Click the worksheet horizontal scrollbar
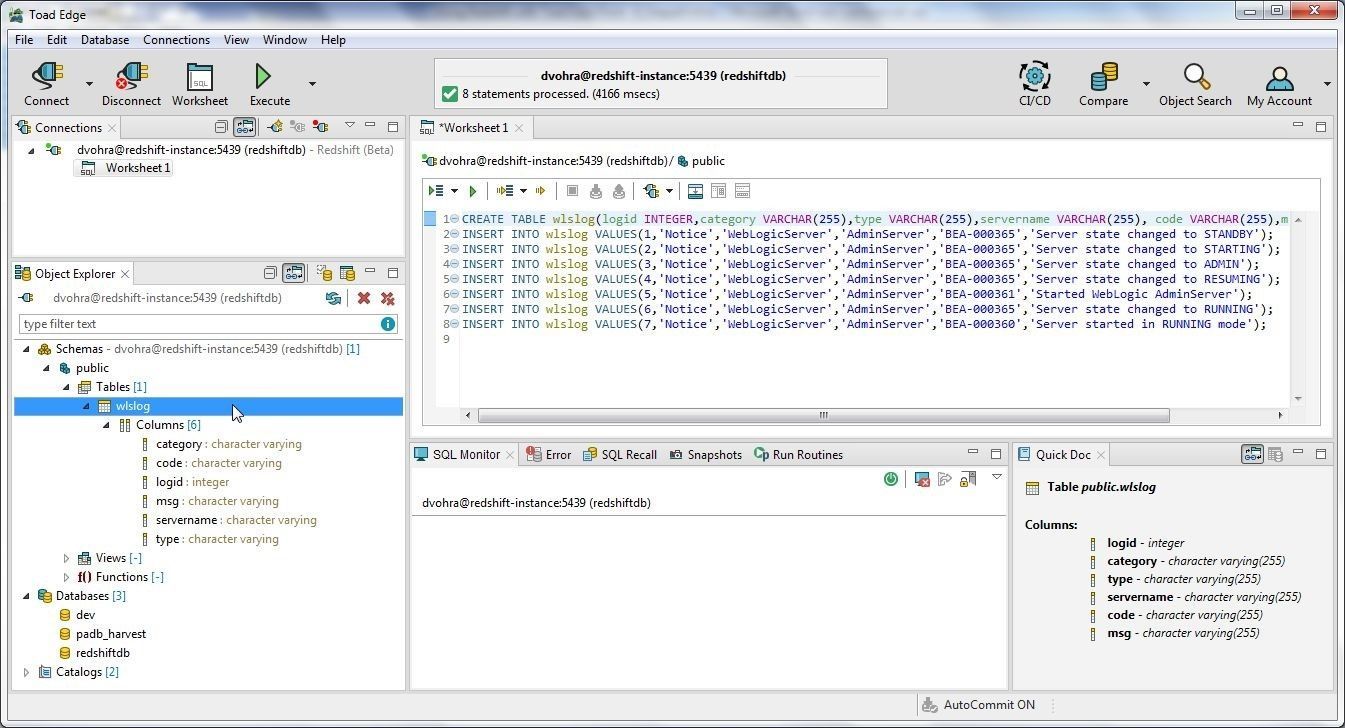The width and height of the screenshot is (1345, 728). [823, 415]
